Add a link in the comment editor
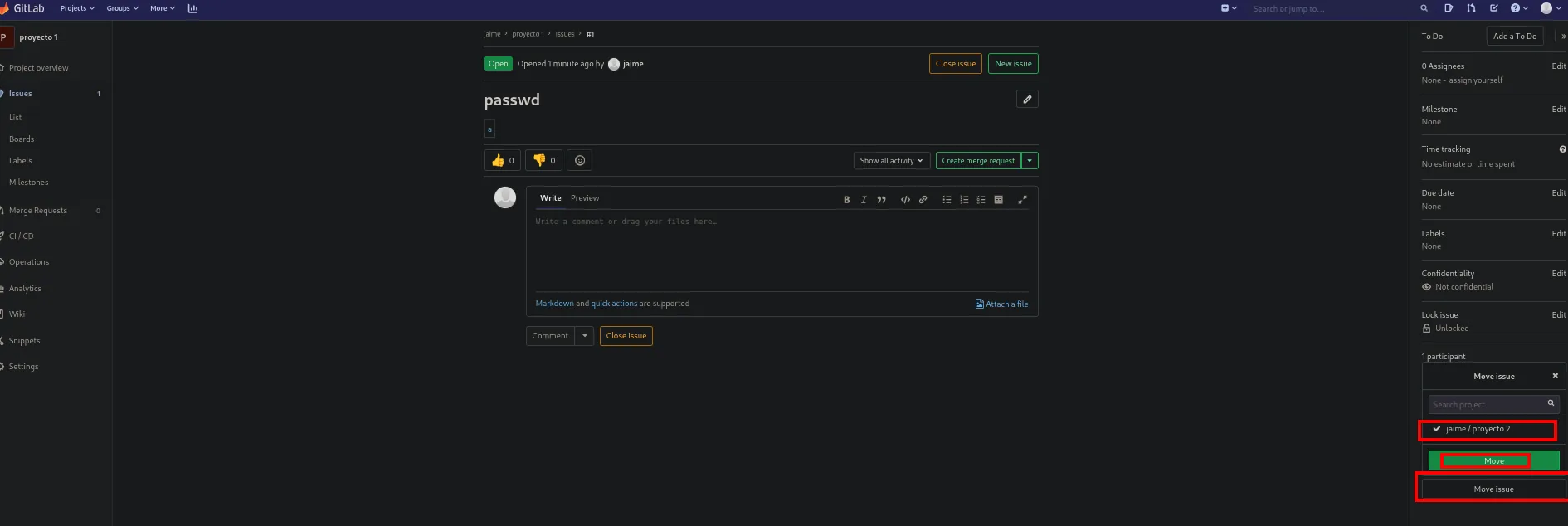Viewport: 1568px width, 526px height. (x=923, y=200)
